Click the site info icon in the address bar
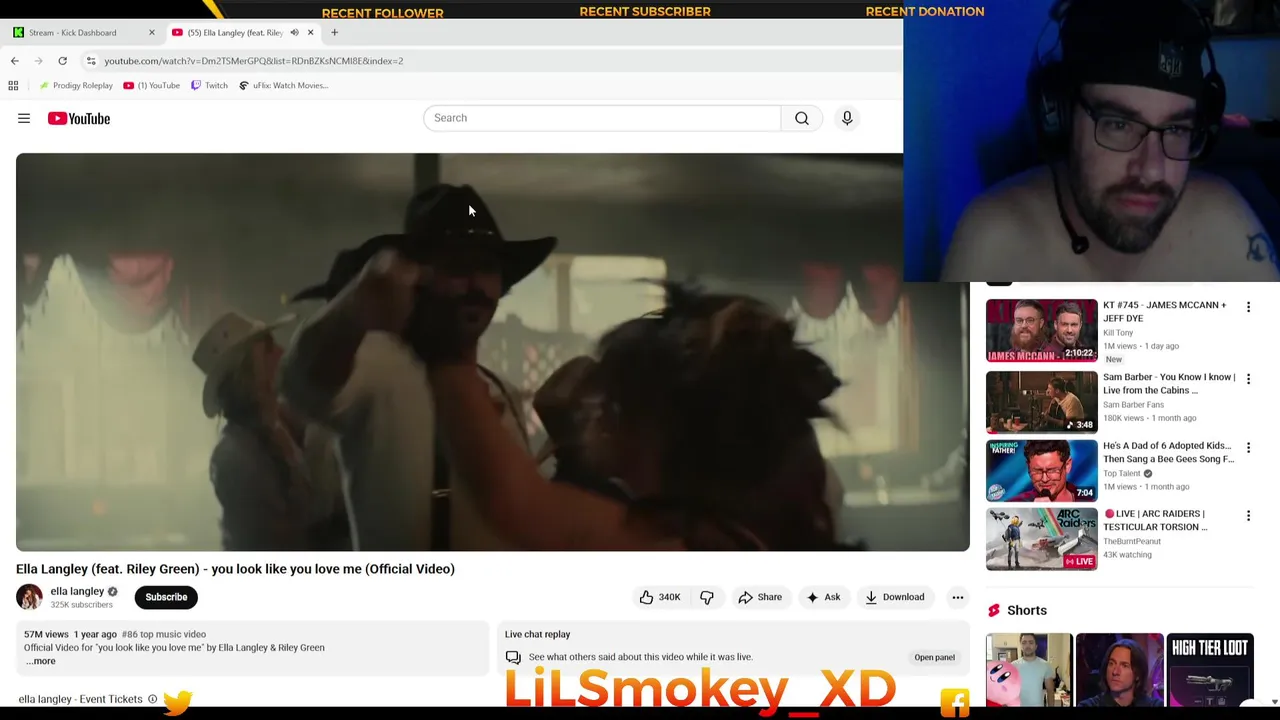The width and height of the screenshot is (1280, 720). point(91,61)
